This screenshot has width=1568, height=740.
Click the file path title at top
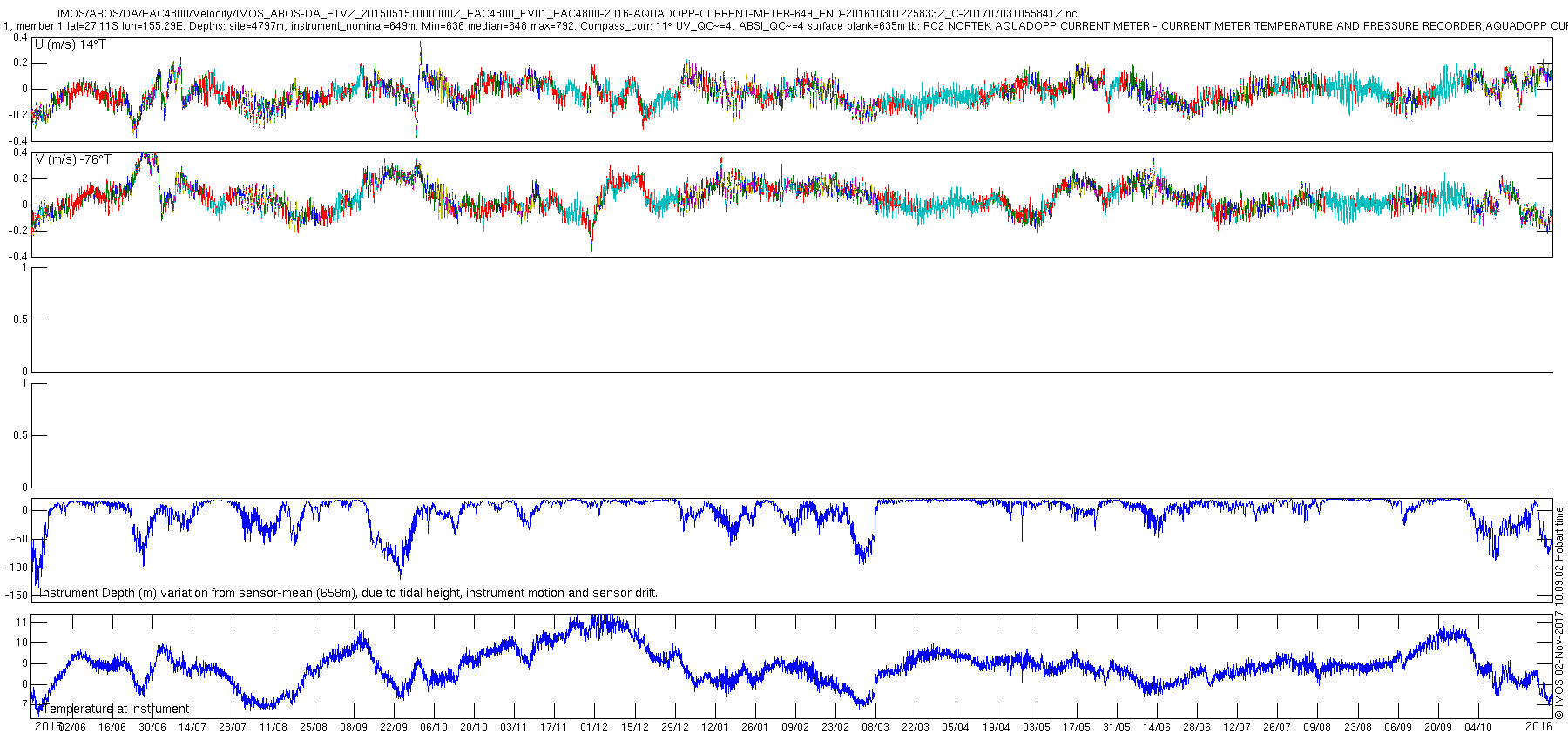tap(567, 14)
